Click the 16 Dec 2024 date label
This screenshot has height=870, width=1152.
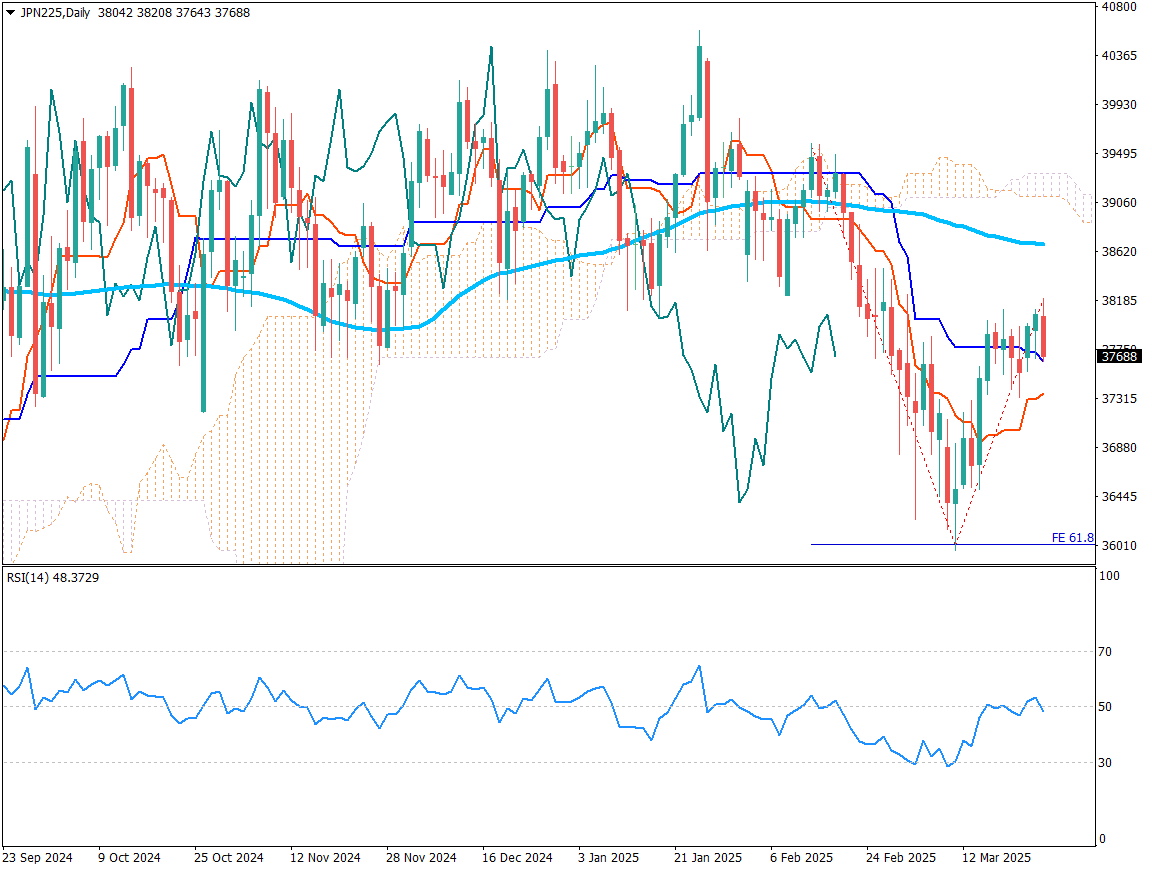517,858
